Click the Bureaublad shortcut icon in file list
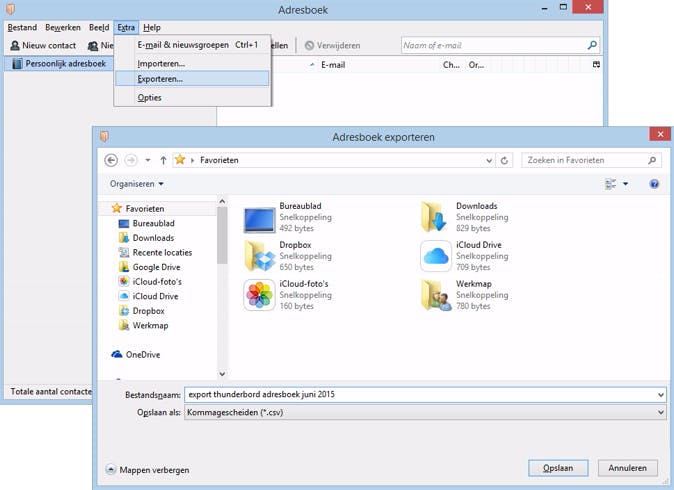 260,219
